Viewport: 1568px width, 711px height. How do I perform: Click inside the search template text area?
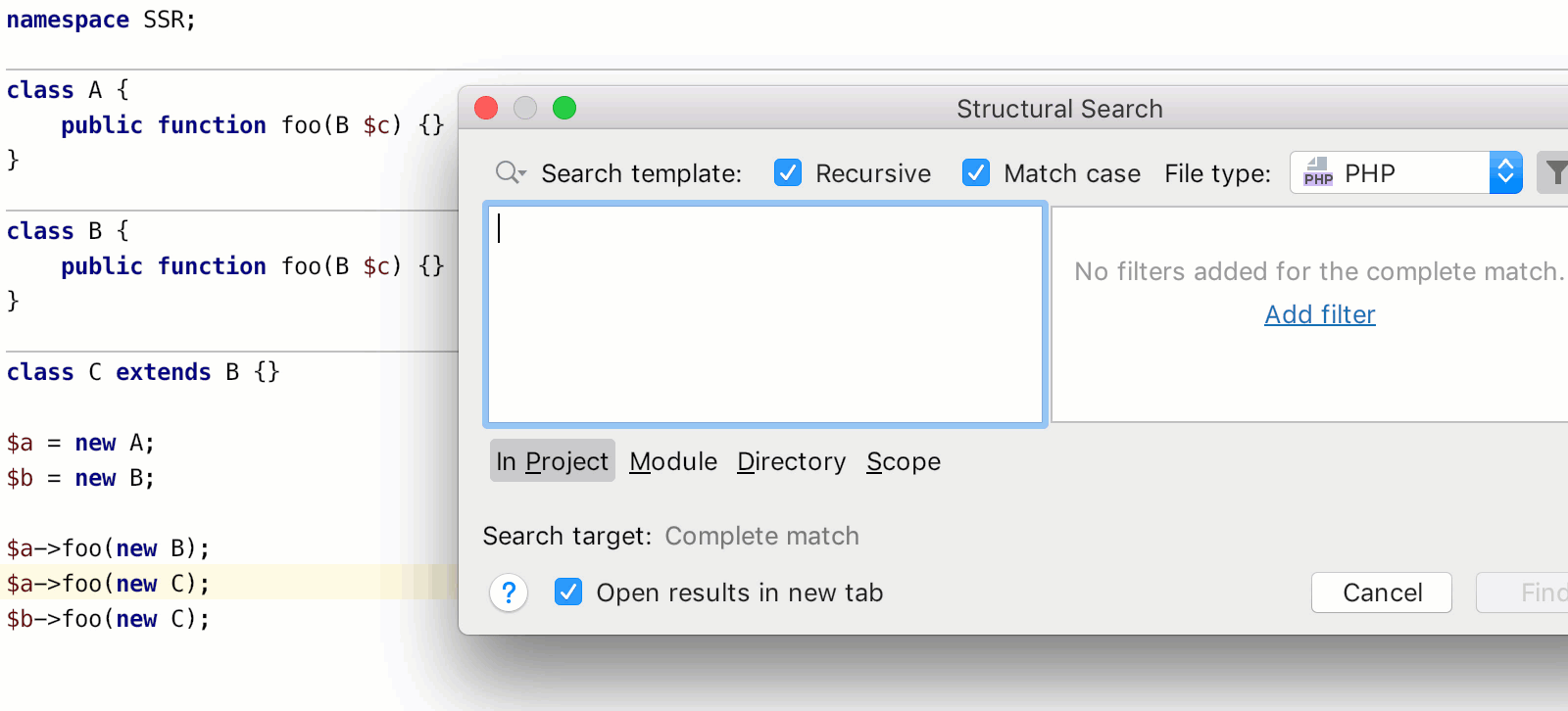764,314
